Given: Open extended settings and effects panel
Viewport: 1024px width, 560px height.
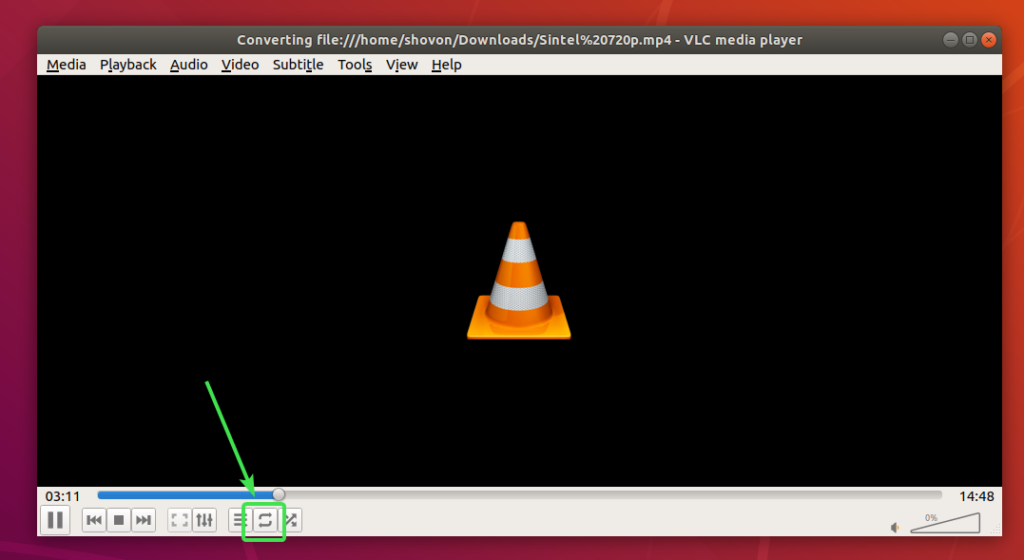Looking at the screenshot, I should (205, 520).
